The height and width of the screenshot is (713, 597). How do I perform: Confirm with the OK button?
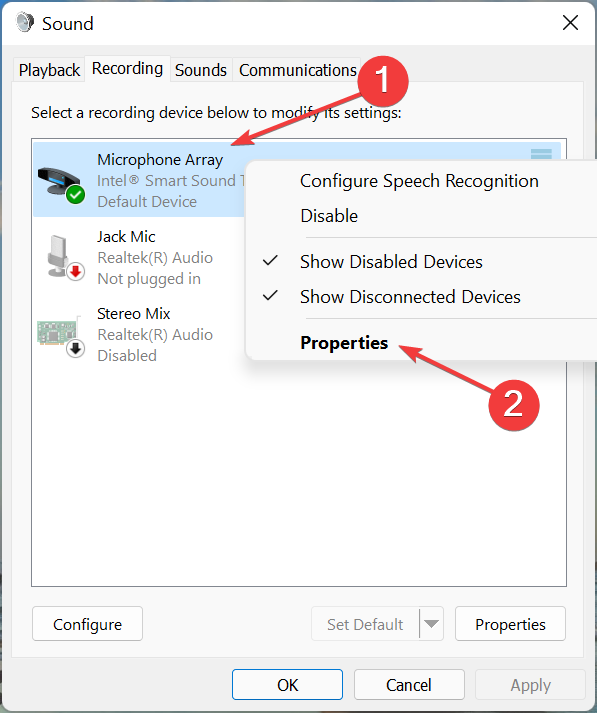click(287, 684)
